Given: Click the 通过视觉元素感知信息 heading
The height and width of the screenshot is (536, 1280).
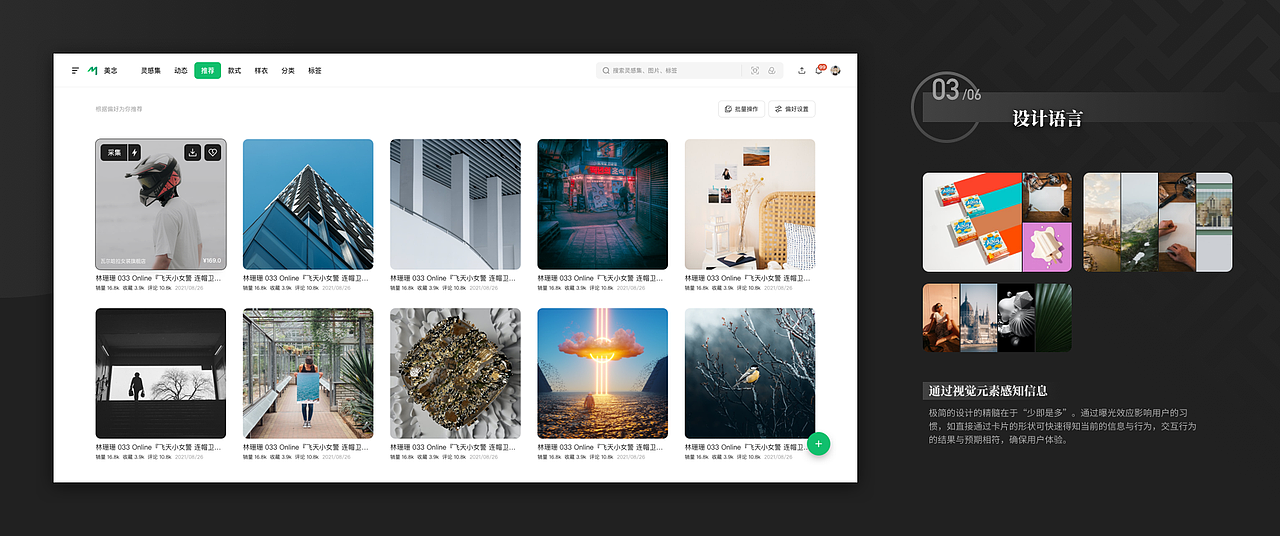Looking at the screenshot, I should 988,391.
